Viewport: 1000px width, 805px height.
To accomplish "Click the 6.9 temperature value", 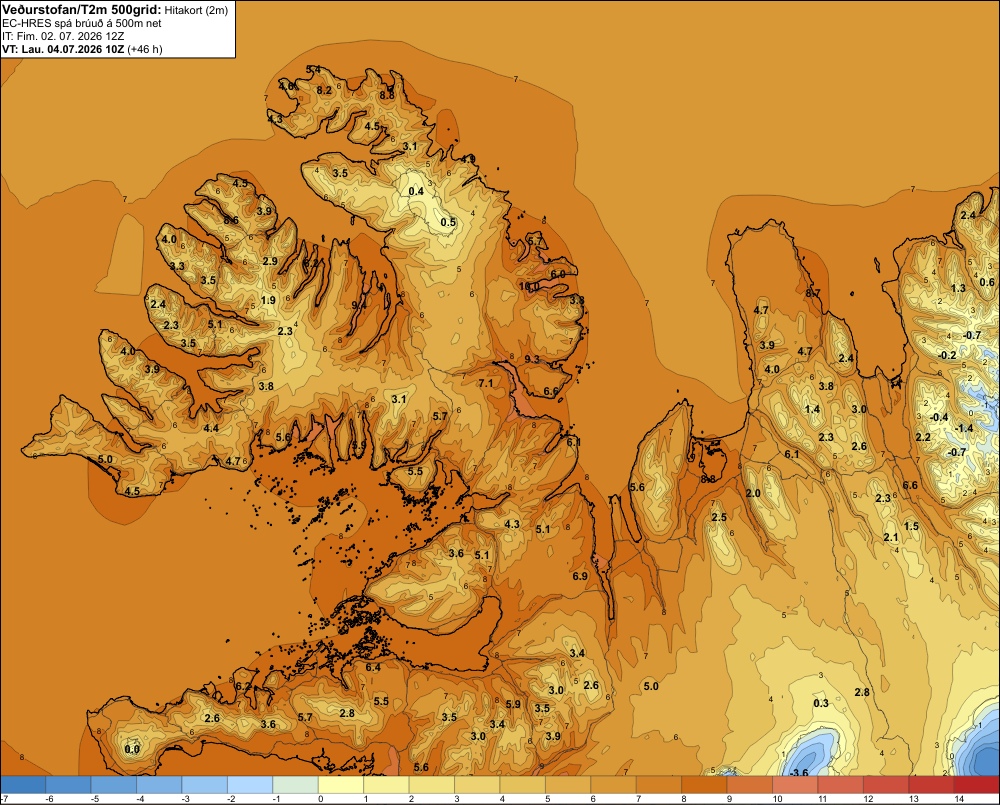I will [580, 576].
